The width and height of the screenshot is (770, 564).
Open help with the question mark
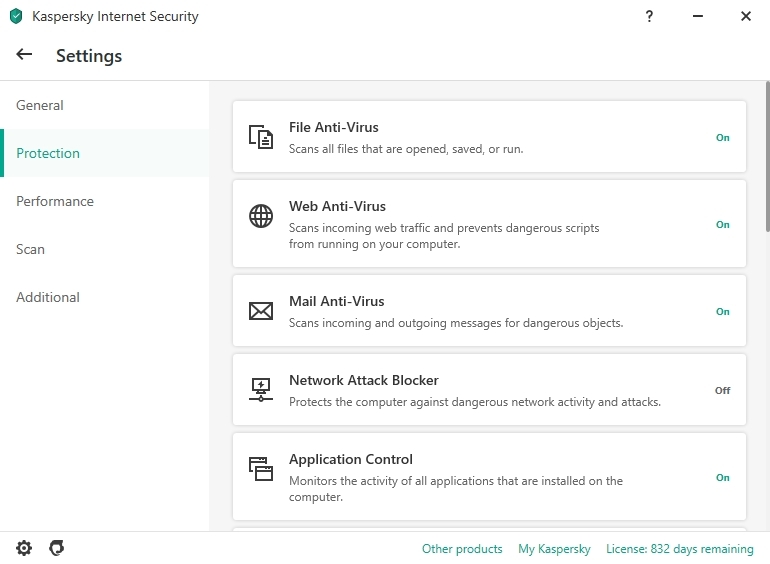coord(649,16)
